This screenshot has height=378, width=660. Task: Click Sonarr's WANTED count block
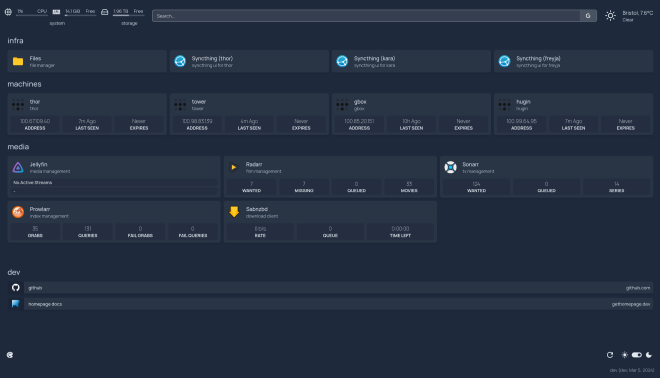click(x=476, y=187)
